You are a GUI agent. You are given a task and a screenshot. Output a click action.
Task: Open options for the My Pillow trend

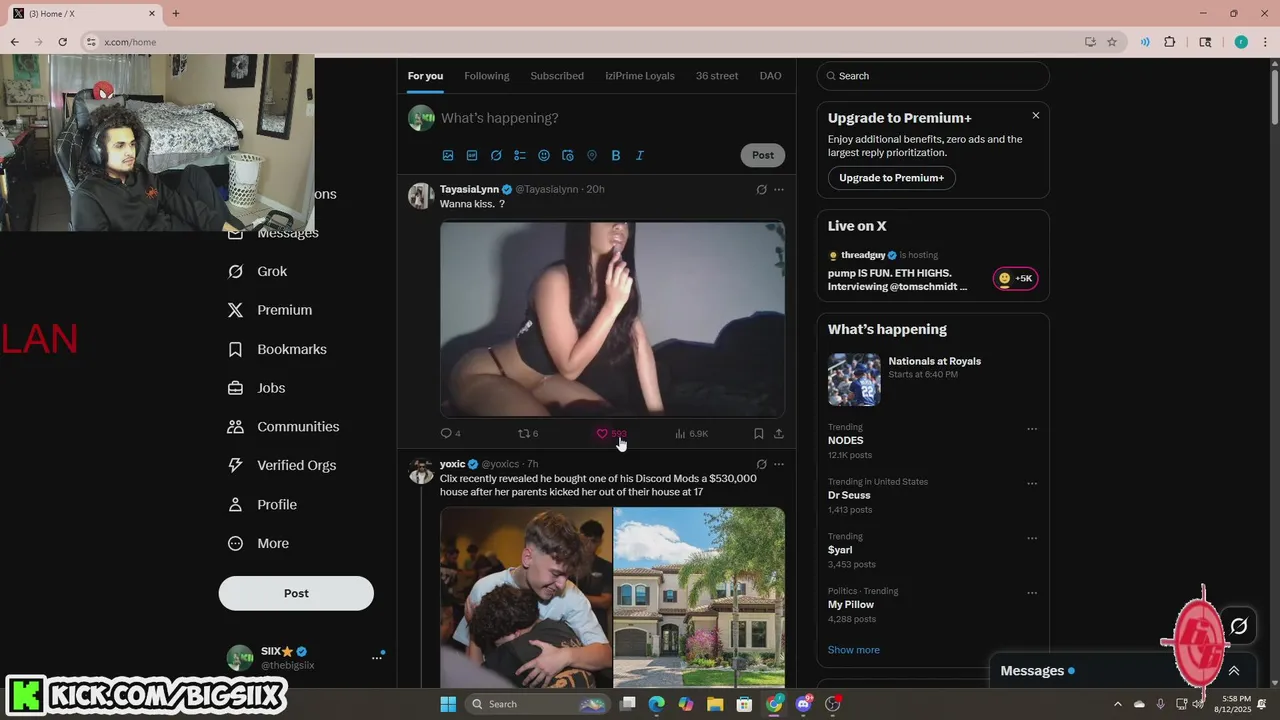click(1032, 593)
